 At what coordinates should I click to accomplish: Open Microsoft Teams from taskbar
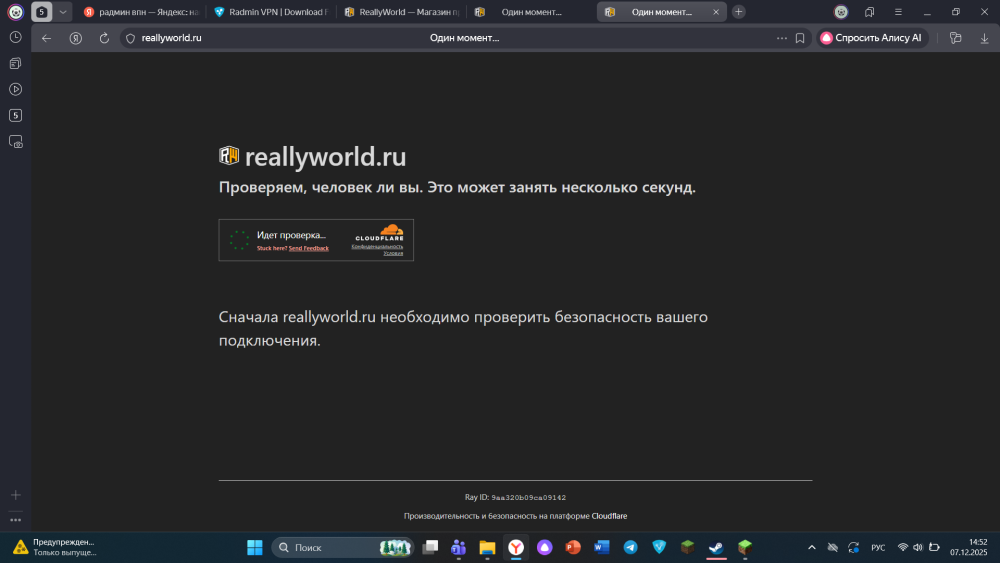[459, 547]
